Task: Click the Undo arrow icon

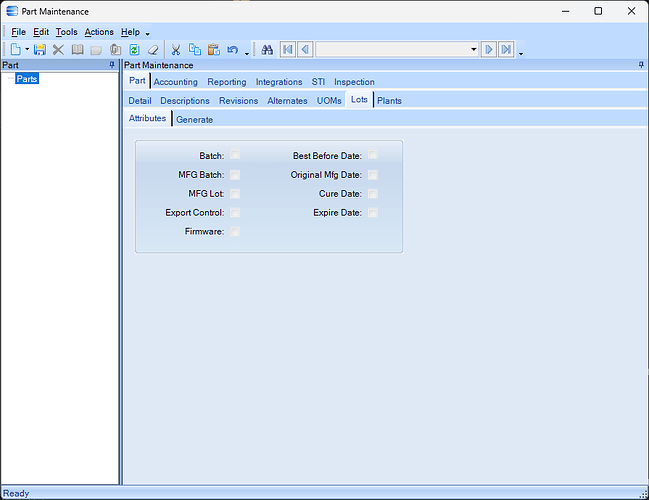Action: (233, 50)
